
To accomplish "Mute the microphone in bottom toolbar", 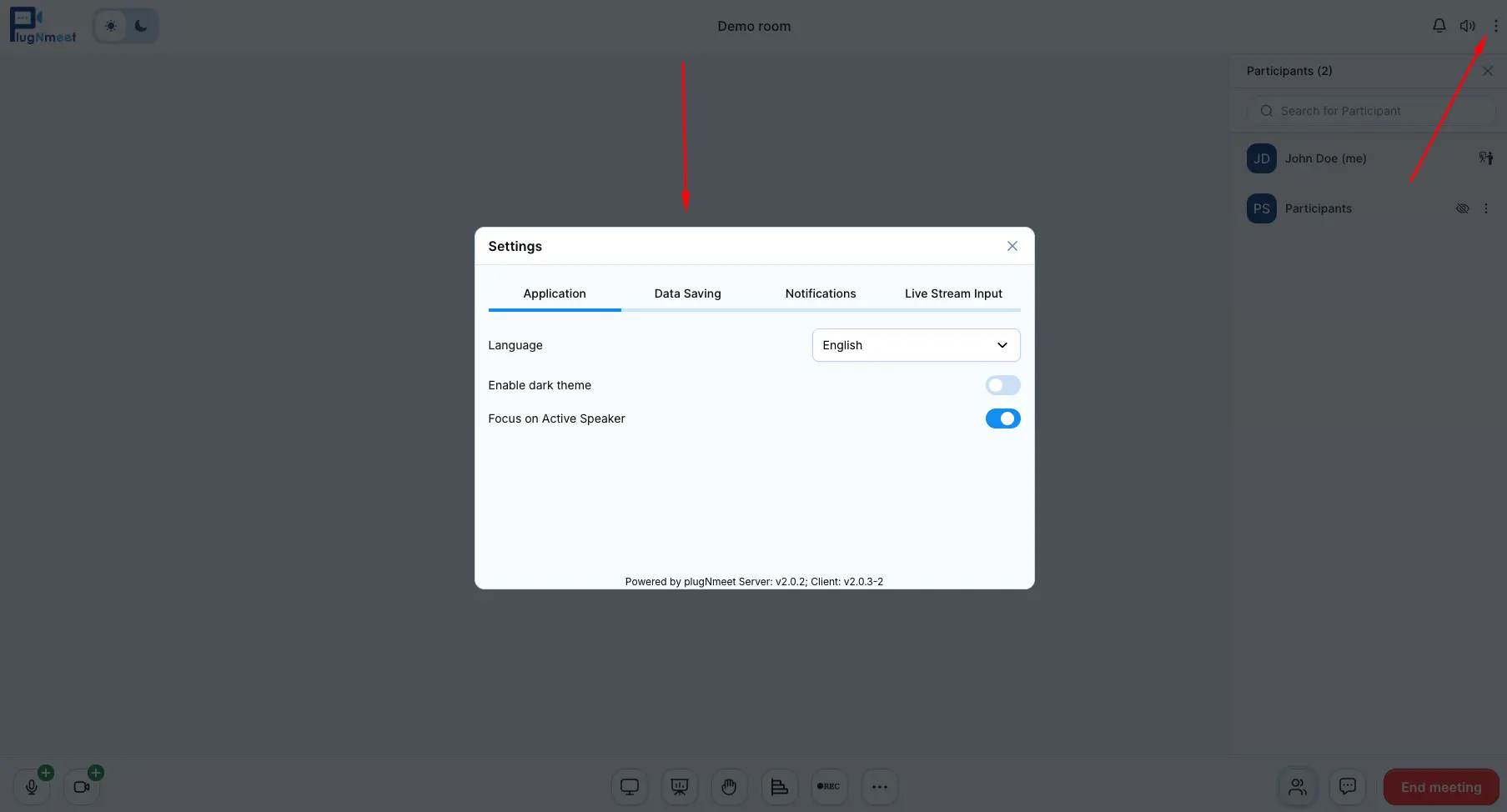I will pos(32,786).
